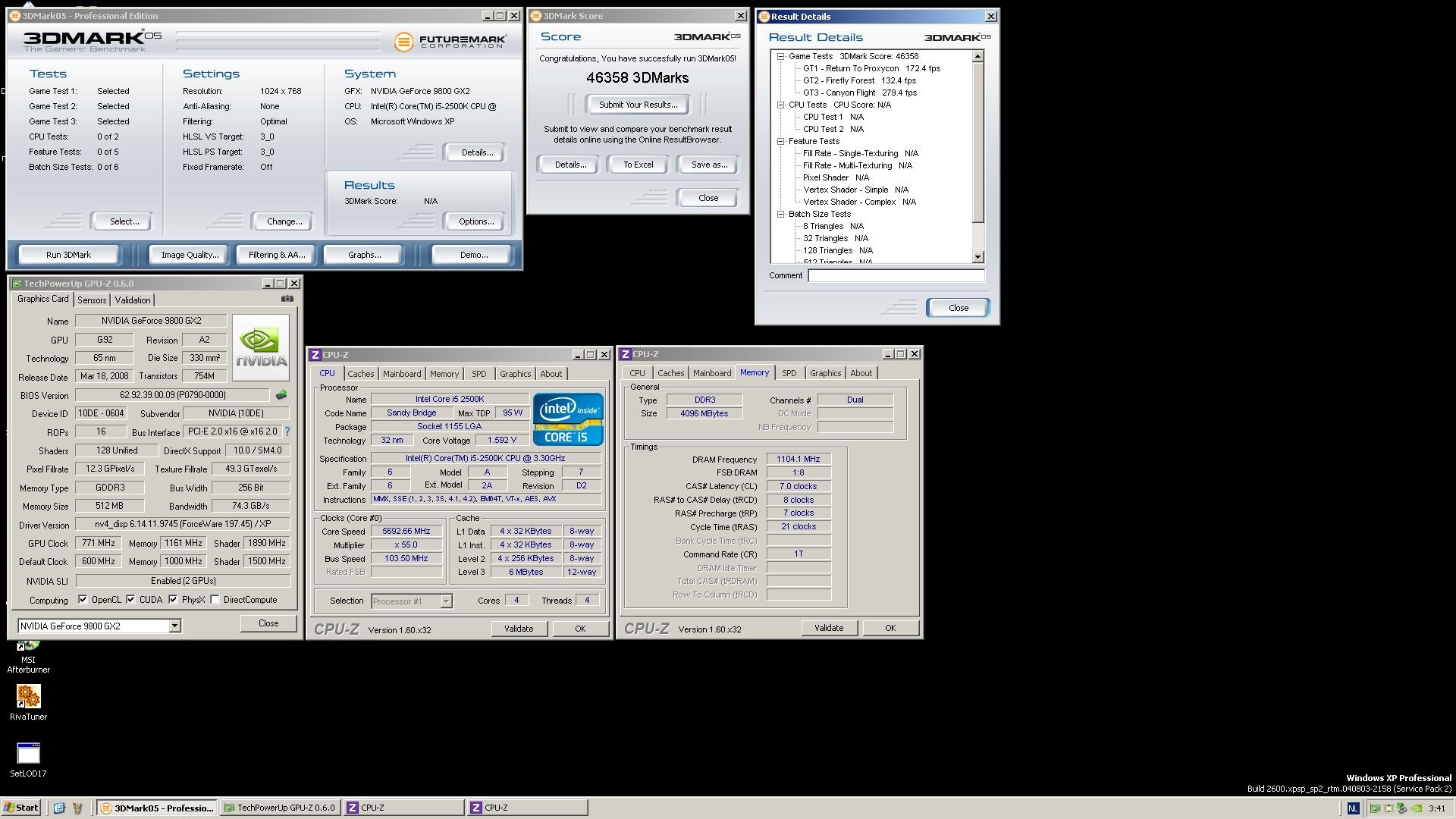
Task: Click Submit Your Results button
Action: pos(638,105)
